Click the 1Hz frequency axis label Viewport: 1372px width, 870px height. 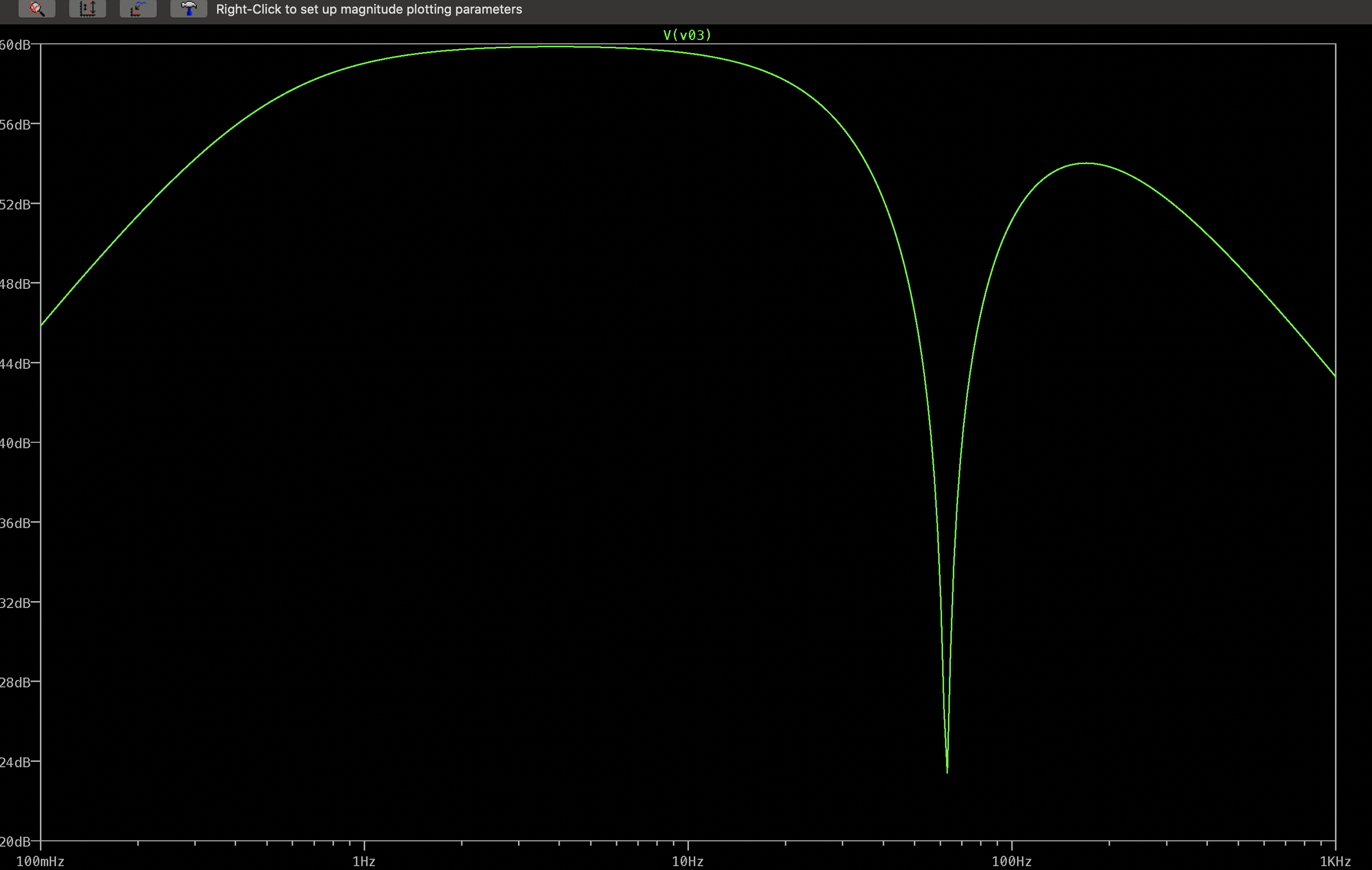364,861
